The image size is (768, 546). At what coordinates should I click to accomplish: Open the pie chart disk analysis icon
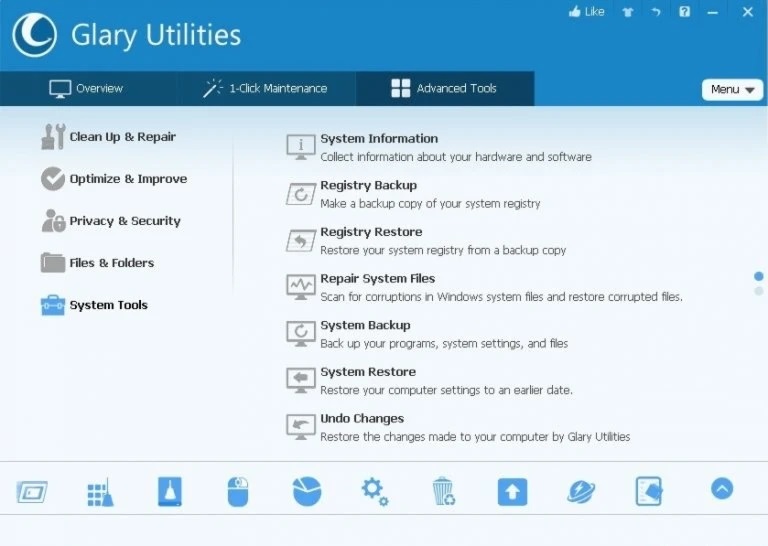point(306,491)
